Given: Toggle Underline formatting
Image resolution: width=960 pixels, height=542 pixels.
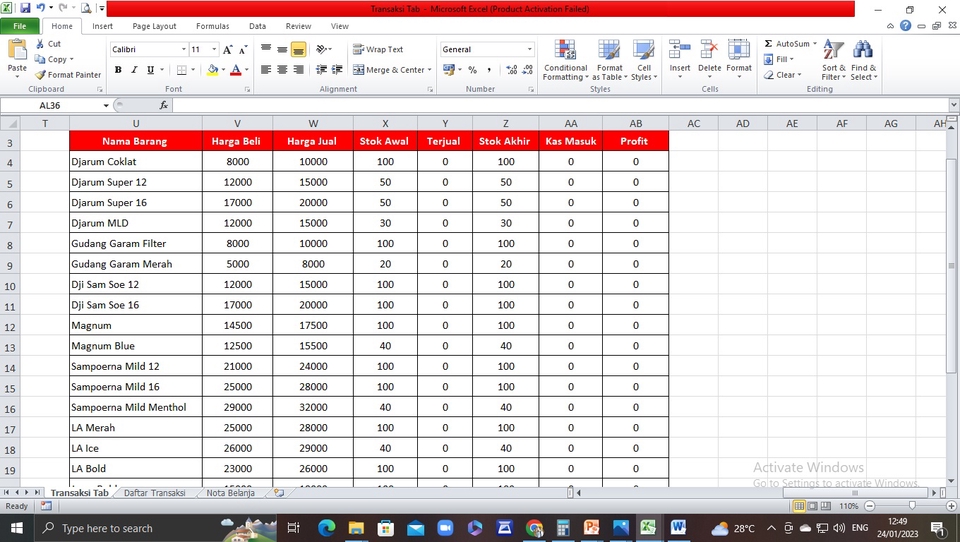Looking at the screenshot, I should (150, 70).
